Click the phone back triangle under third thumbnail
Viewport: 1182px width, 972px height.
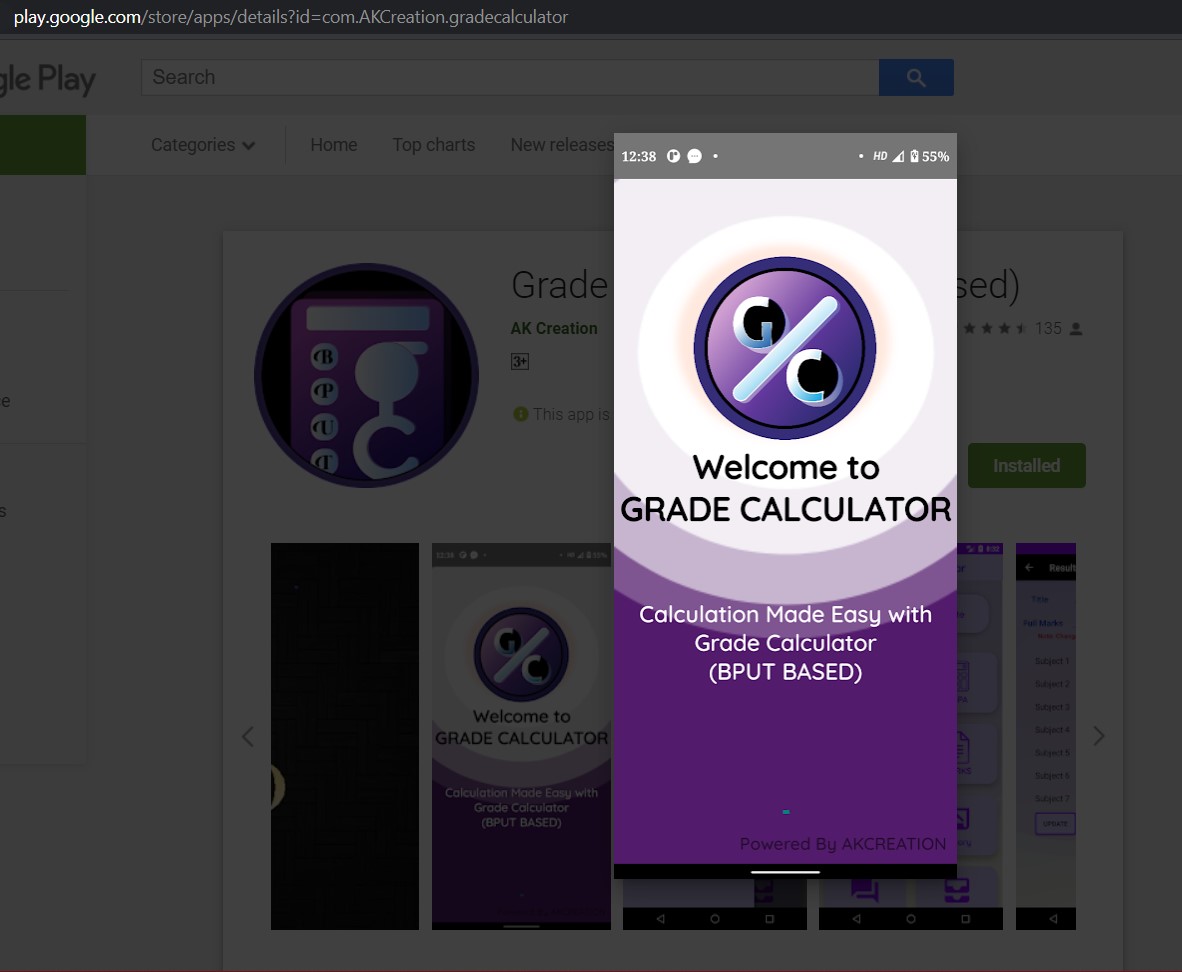pyautogui.click(x=660, y=918)
